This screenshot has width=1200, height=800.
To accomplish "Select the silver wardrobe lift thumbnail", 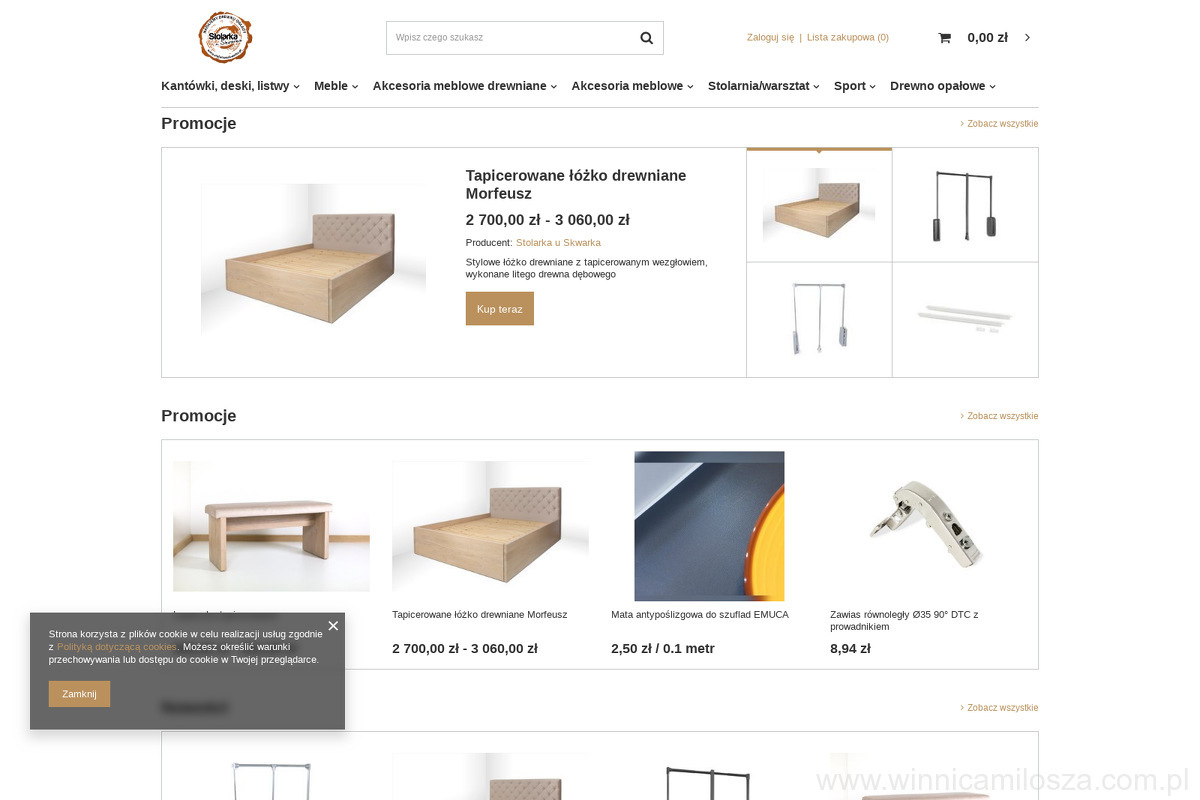I will [x=819, y=320].
